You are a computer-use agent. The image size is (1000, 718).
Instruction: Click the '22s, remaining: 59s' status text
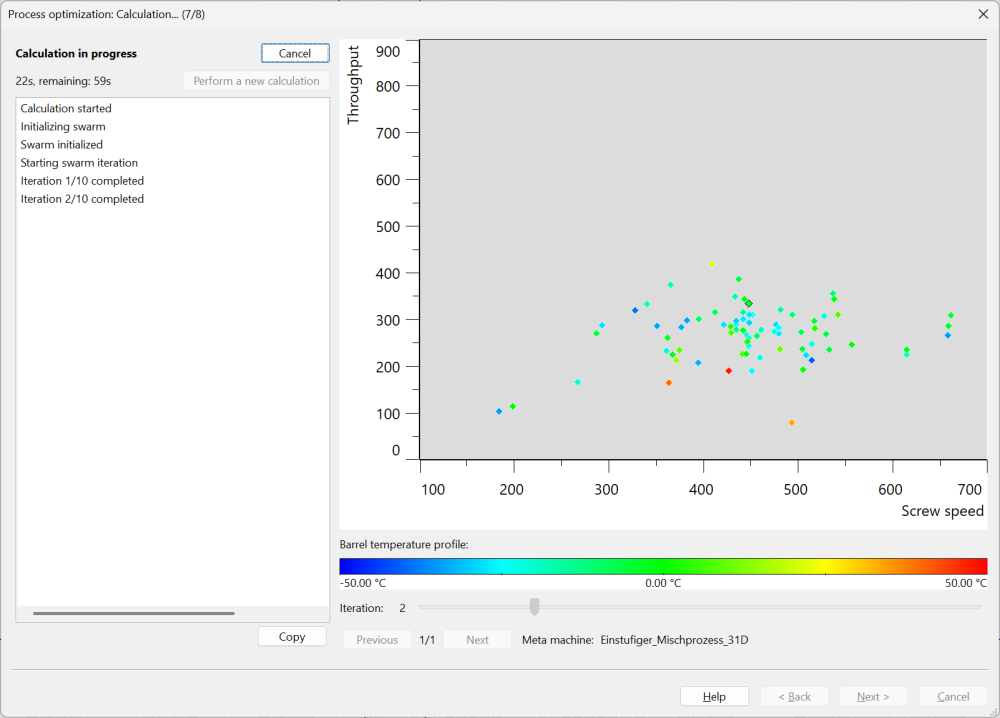coord(63,81)
